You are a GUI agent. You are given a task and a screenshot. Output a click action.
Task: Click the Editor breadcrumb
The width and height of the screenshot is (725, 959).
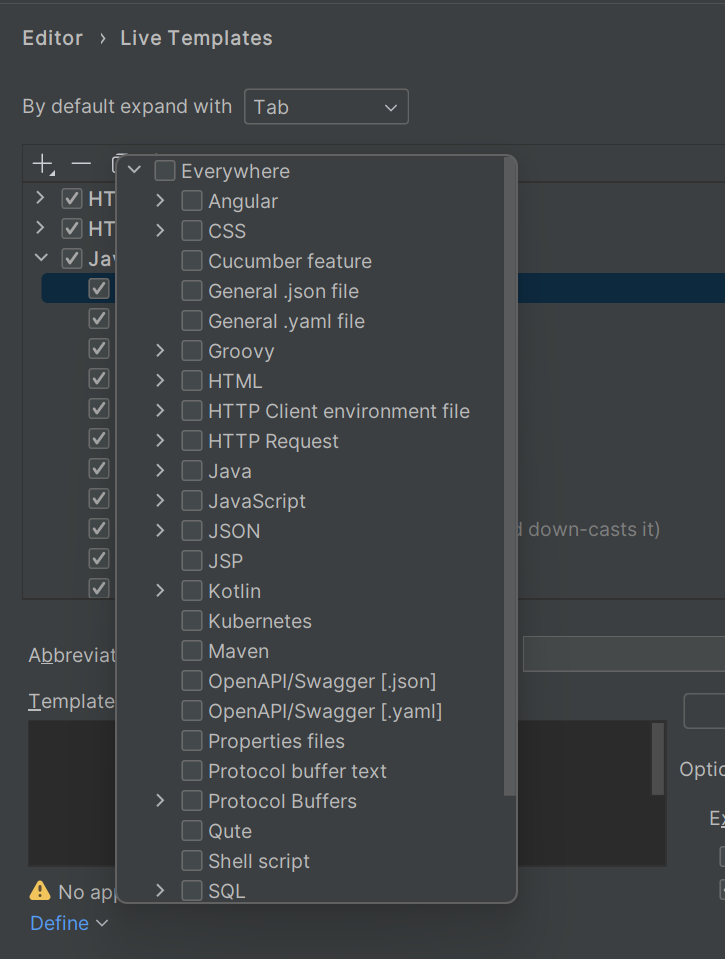point(53,38)
